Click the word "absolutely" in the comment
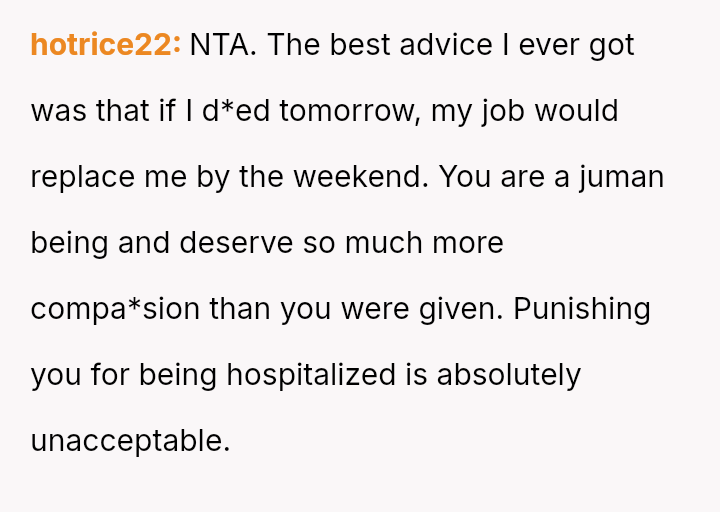This screenshot has width=720, height=512. [x=509, y=375]
